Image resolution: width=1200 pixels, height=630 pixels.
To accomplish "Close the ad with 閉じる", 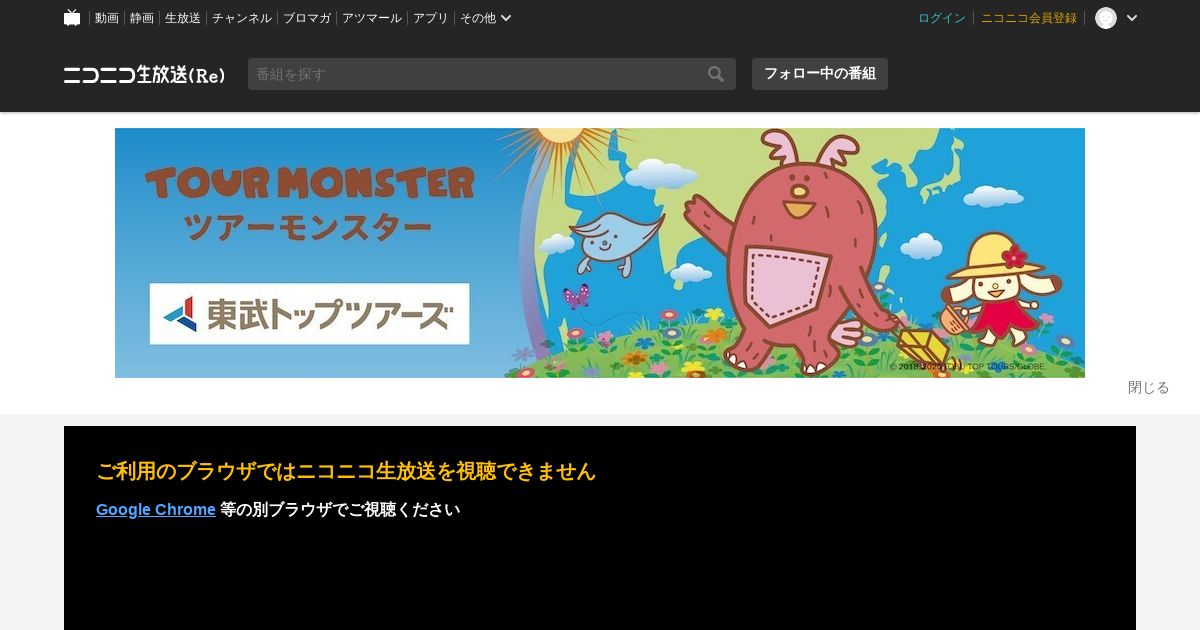I will tap(1148, 388).
